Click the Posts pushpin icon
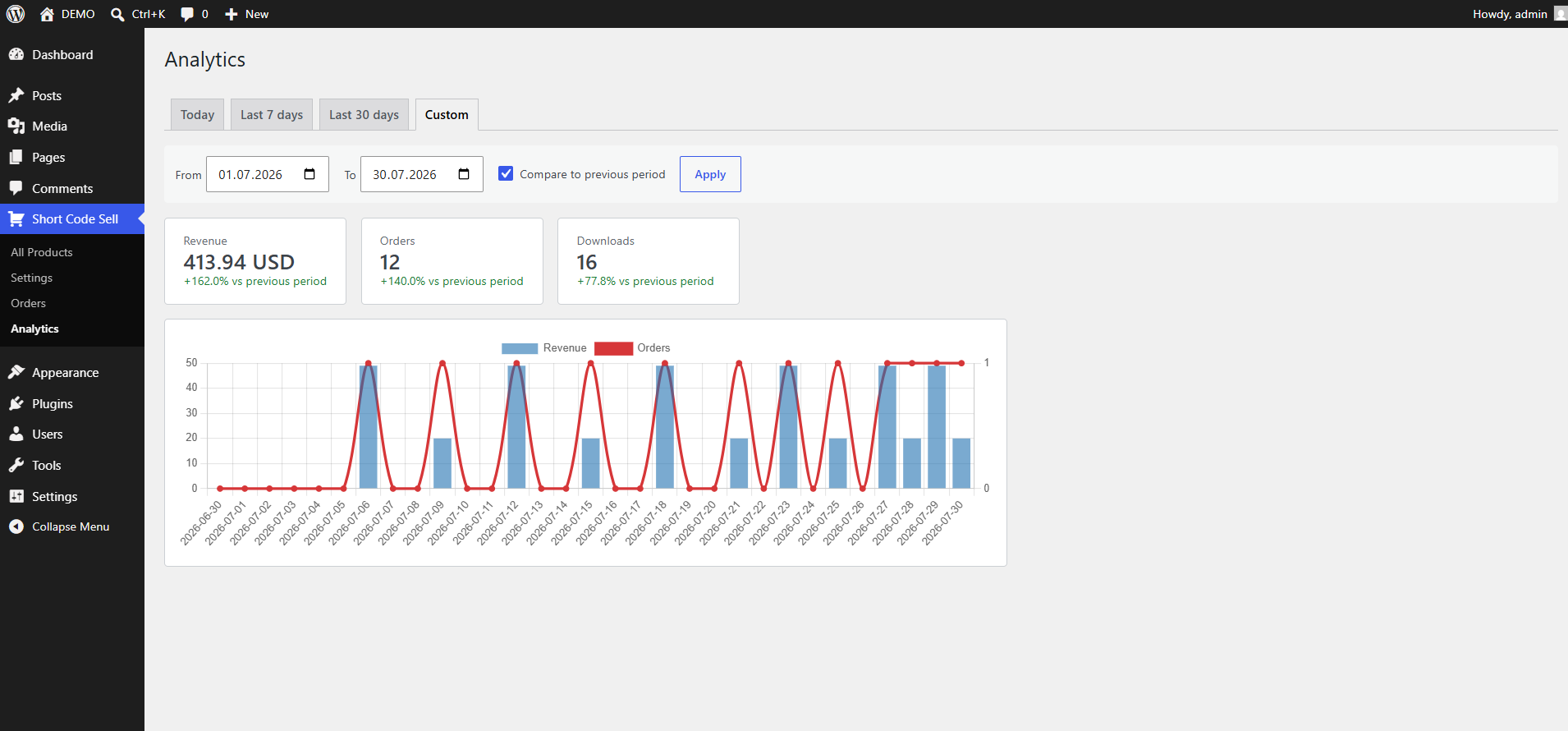 (x=16, y=95)
